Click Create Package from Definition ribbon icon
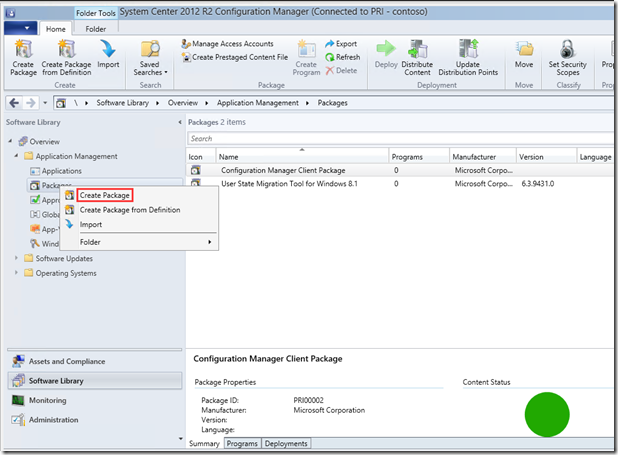 coord(66,58)
